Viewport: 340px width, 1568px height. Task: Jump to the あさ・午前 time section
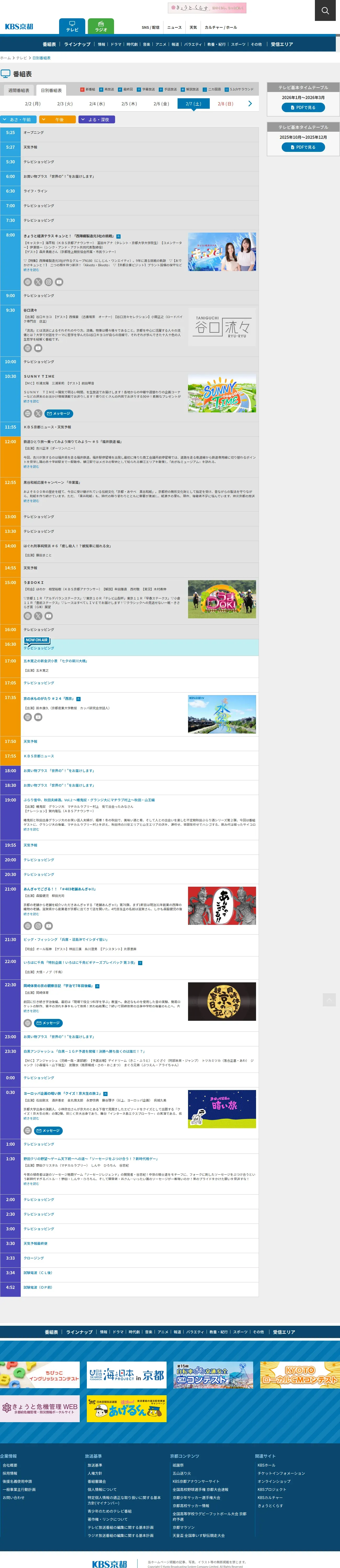click(18, 119)
